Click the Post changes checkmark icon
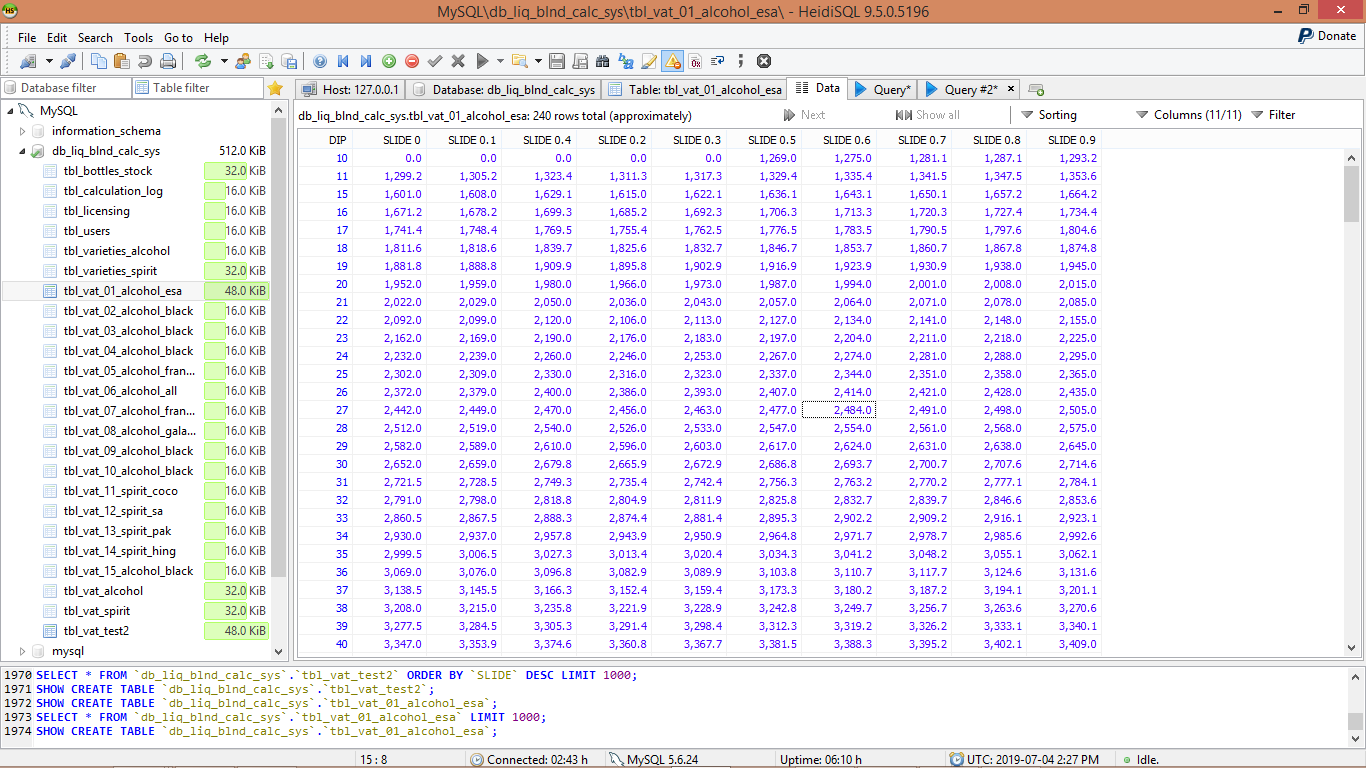The image size is (1366, 768). (x=435, y=61)
